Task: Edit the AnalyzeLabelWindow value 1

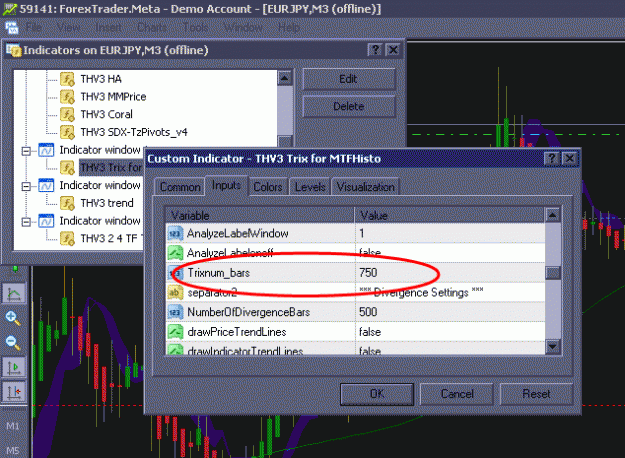Action: 450,233
